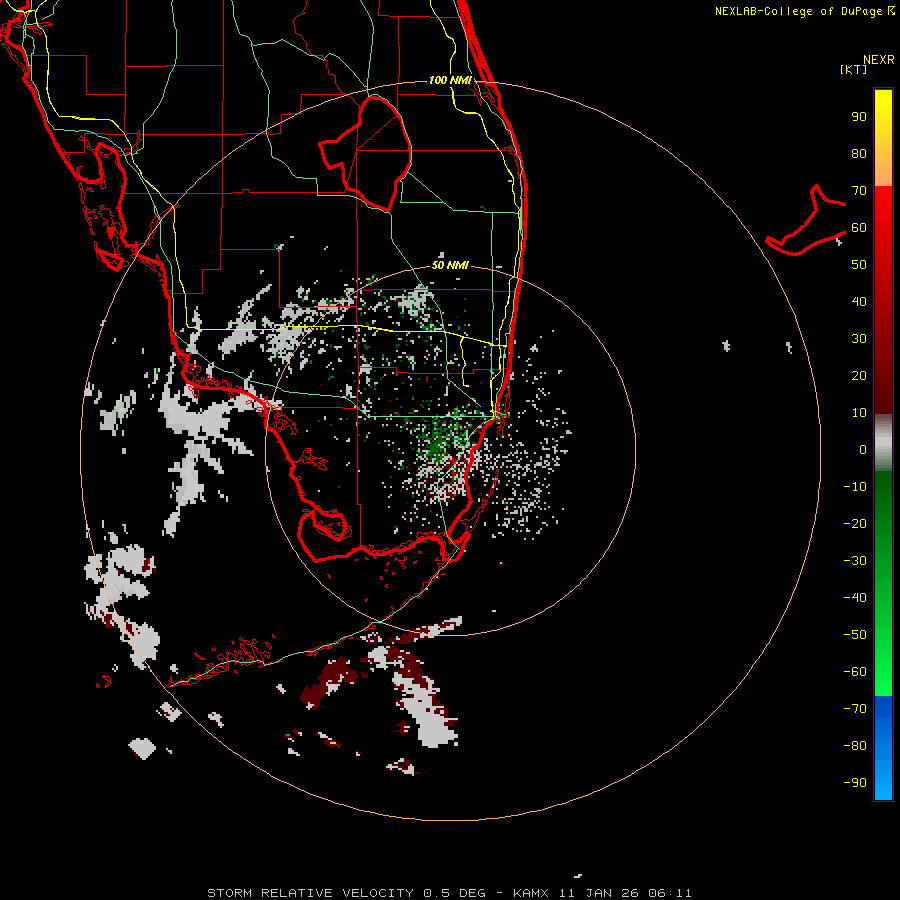900x900 pixels.
Task: Click the 0 knot scale label
Action: click(x=863, y=449)
